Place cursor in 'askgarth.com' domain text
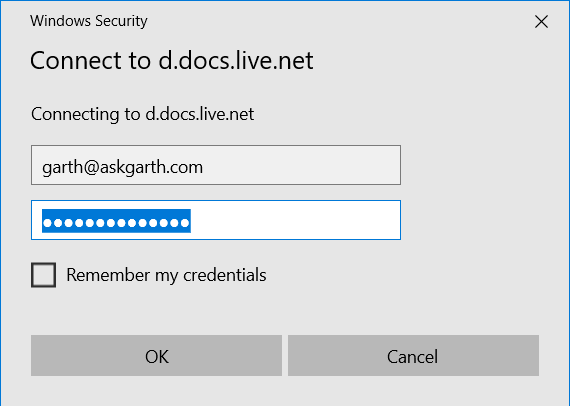 pyautogui.click(x=151, y=167)
